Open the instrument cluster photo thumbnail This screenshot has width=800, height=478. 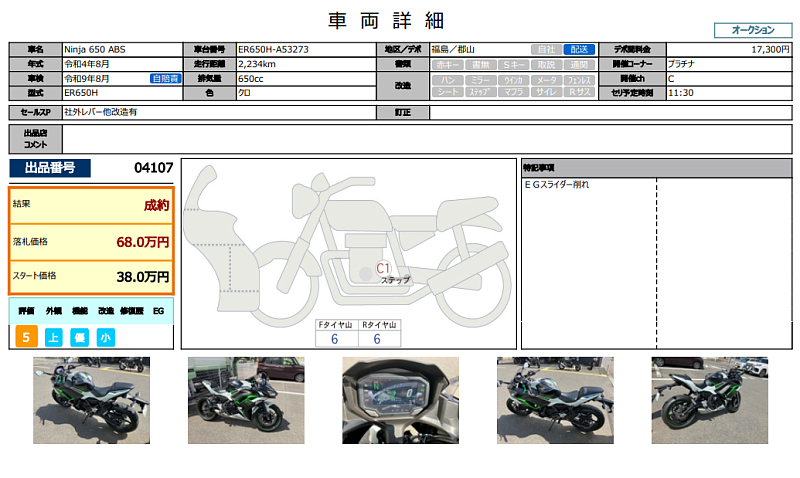point(401,400)
